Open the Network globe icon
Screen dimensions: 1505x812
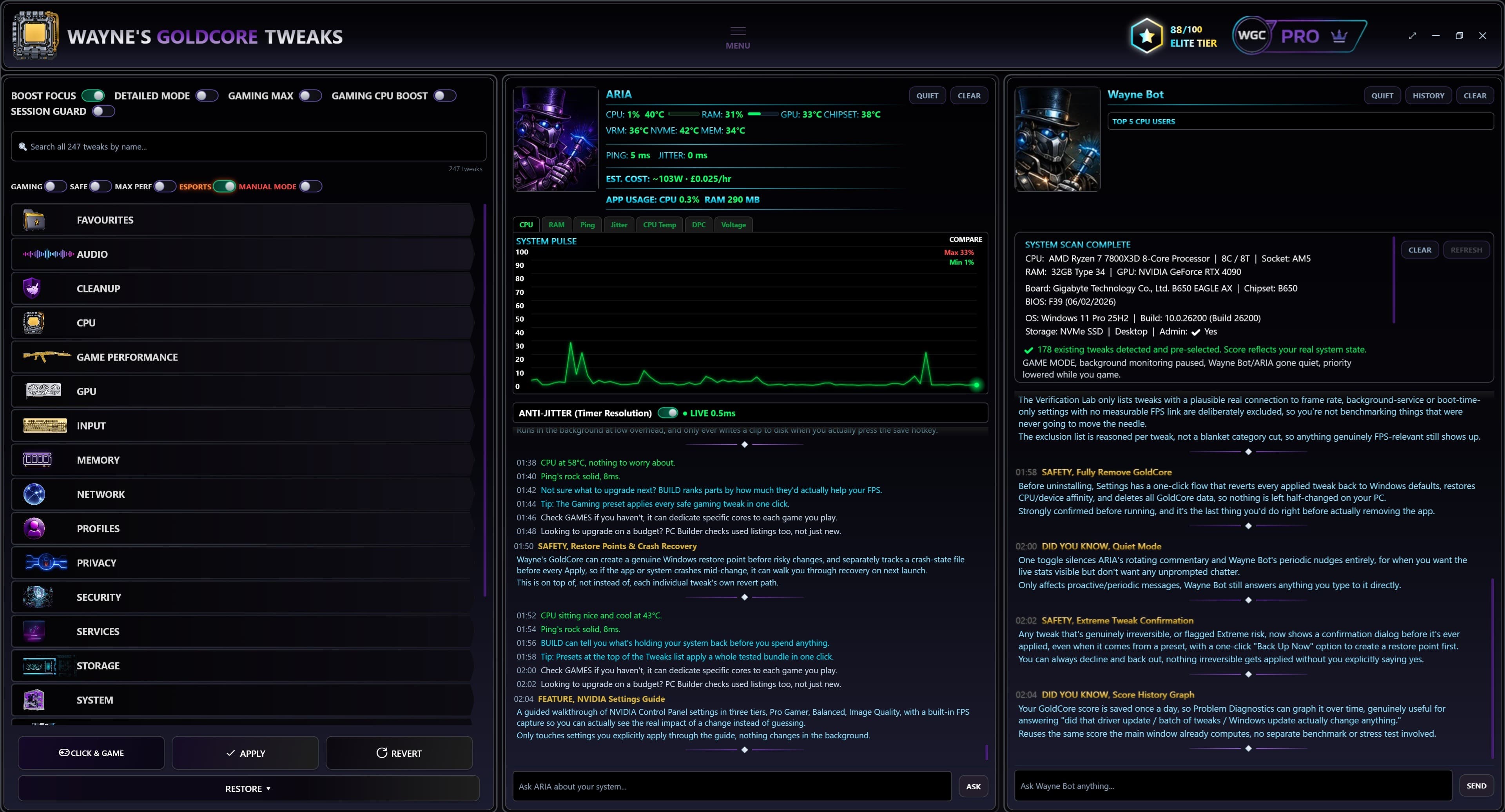tap(34, 494)
